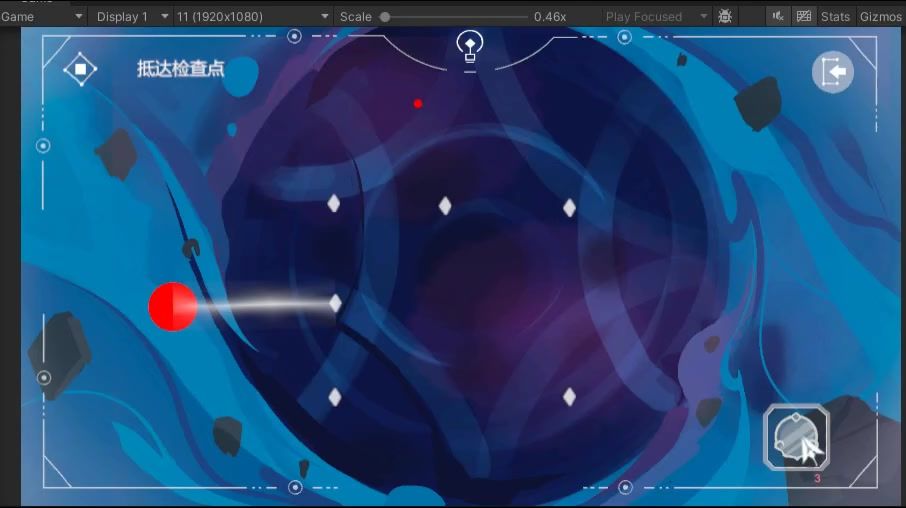Click the Scale slider handle
Screen dimensions: 906x508
pyautogui.click(x=386, y=17)
